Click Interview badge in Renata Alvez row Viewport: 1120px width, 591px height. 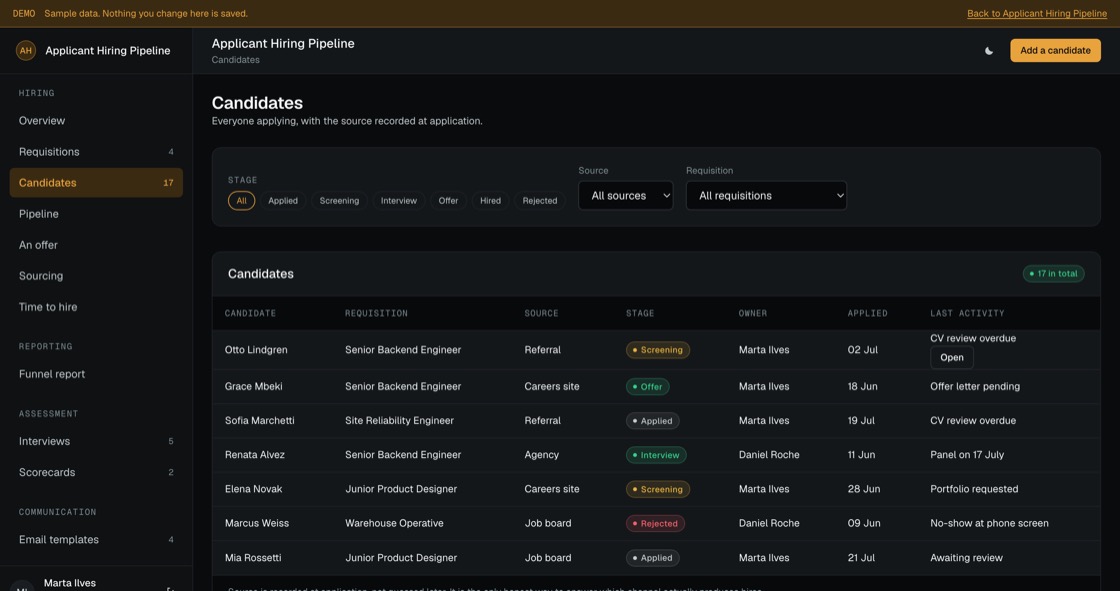(x=656, y=455)
